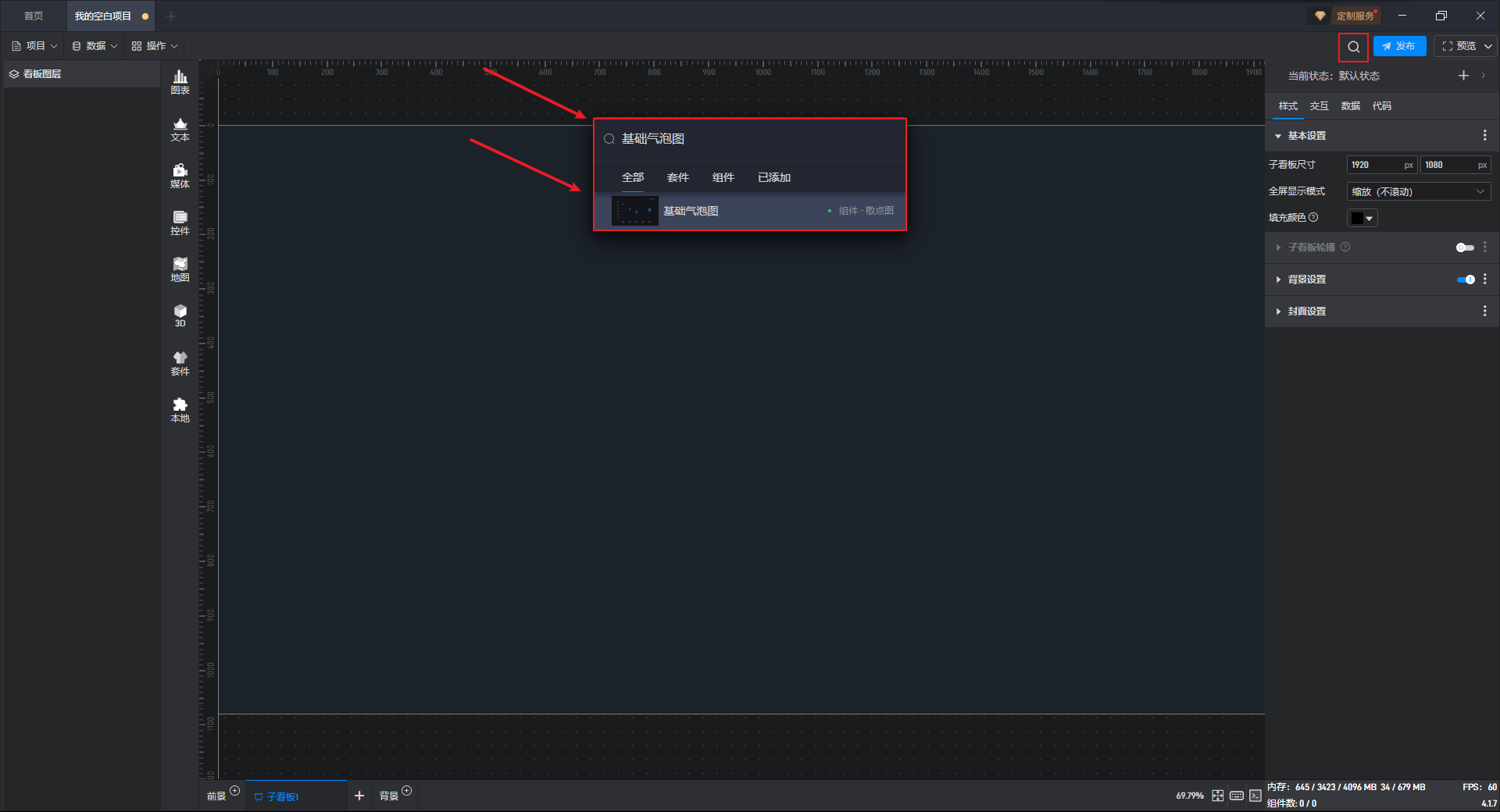Image resolution: width=1500 pixels, height=812 pixels.
Task: Select the 全部 search filter tab
Action: [x=633, y=178]
